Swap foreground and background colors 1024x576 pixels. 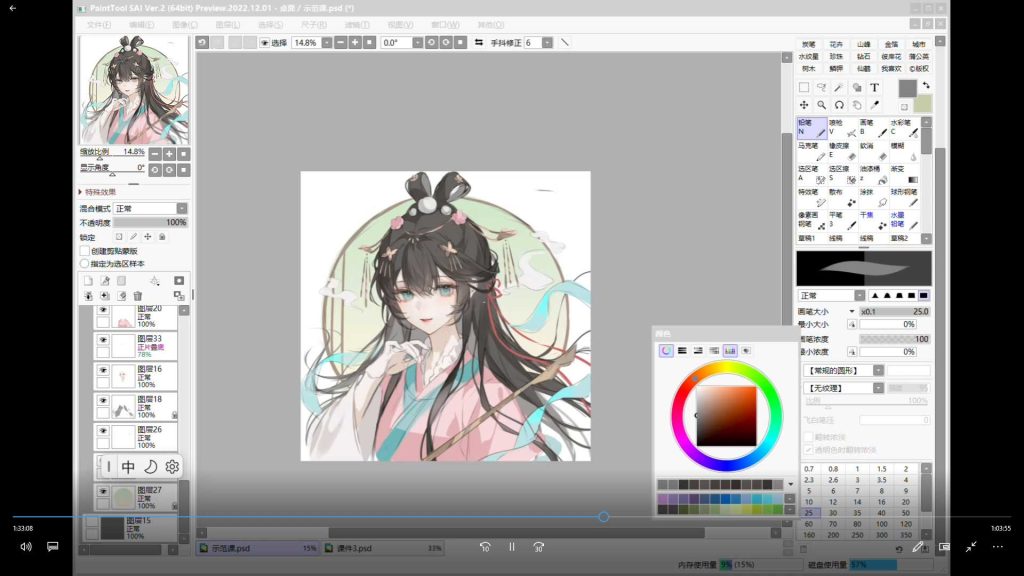[x=925, y=85]
